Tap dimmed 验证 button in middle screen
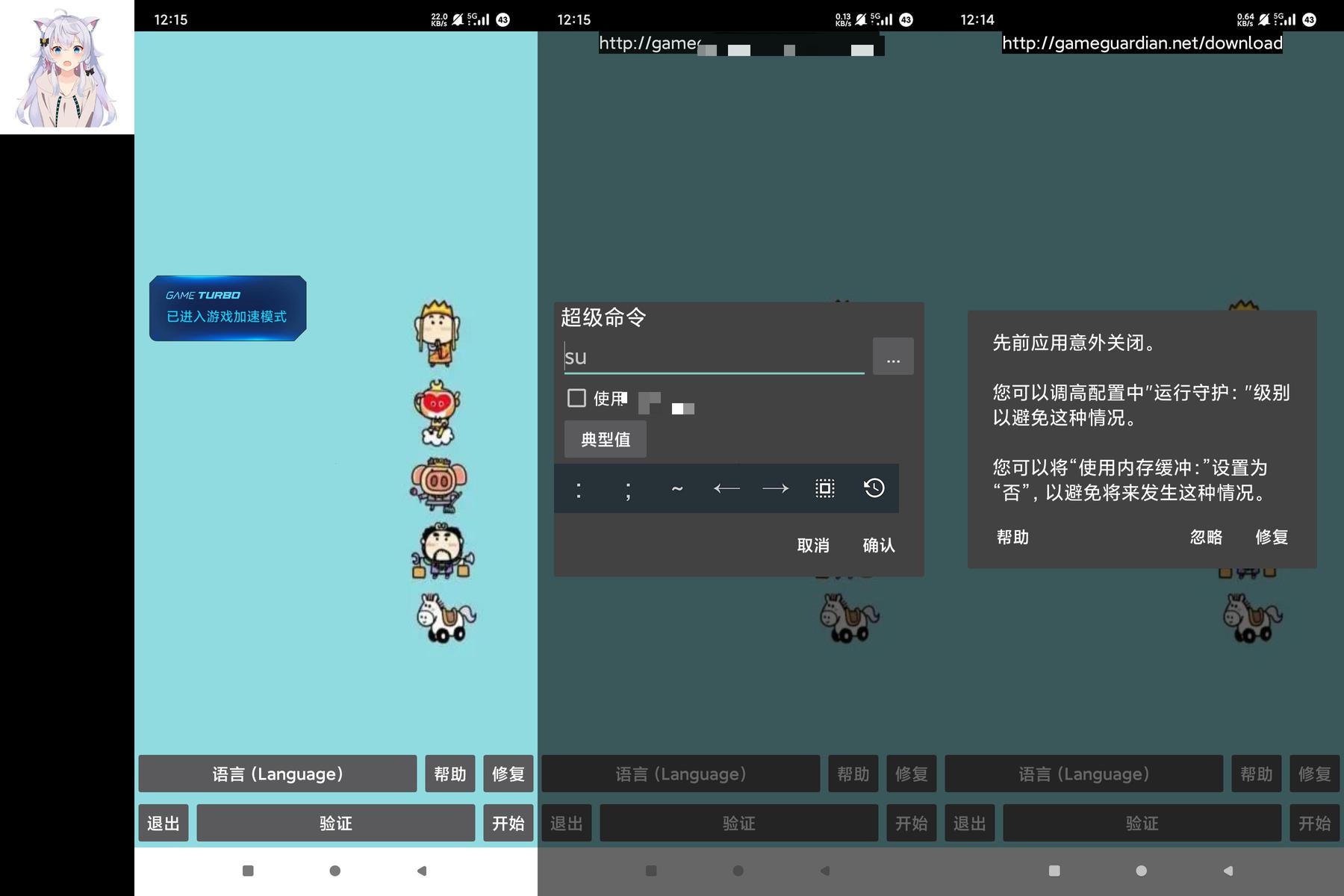This screenshot has width=1344, height=896. [x=739, y=824]
